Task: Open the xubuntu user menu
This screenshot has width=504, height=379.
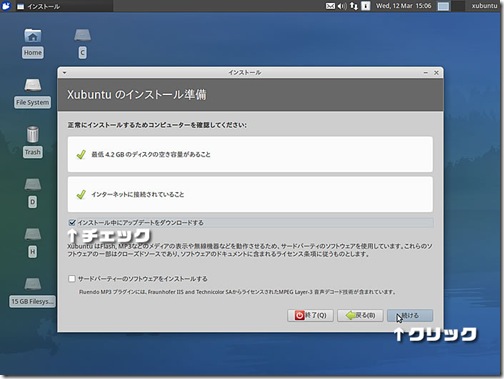Action: click(484, 6)
